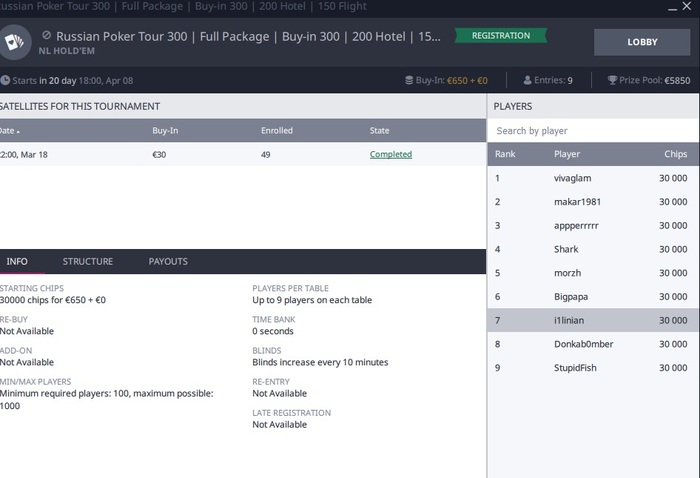Viewport: 700px width, 478px height.
Task: Click the 30 000 chips of StupidFish
Action: pos(673,368)
